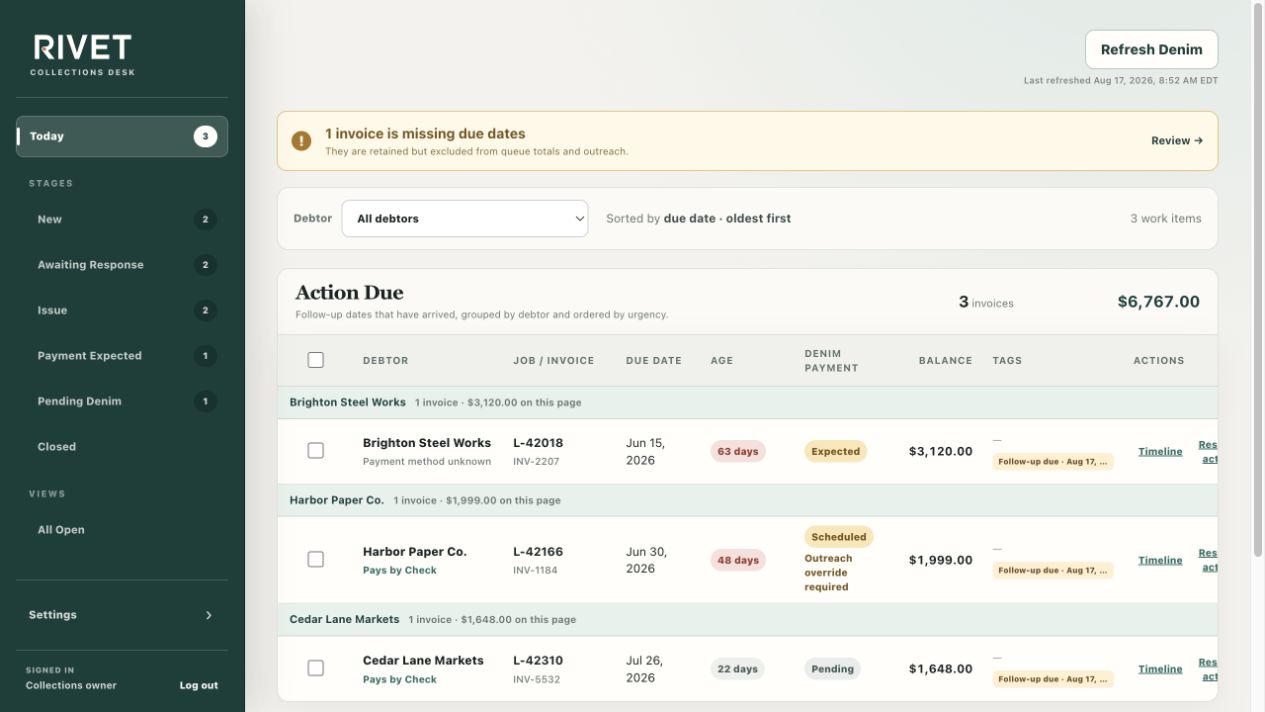Click the Brighton Steel Works group header
1265x712 pixels.
click(747, 403)
